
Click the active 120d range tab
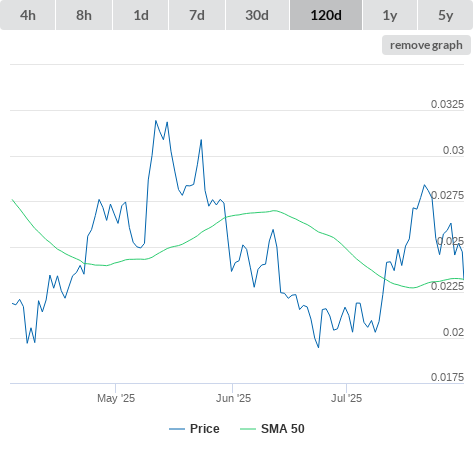click(326, 15)
